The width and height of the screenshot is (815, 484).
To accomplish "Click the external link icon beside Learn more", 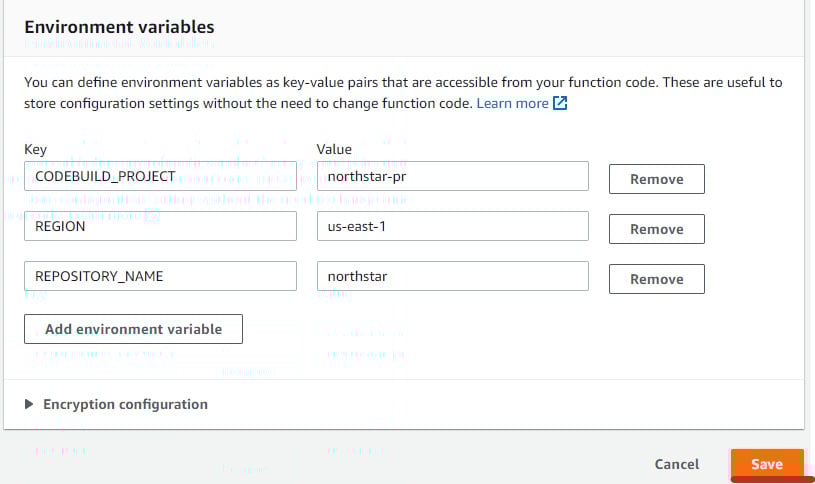I will [x=560, y=103].
